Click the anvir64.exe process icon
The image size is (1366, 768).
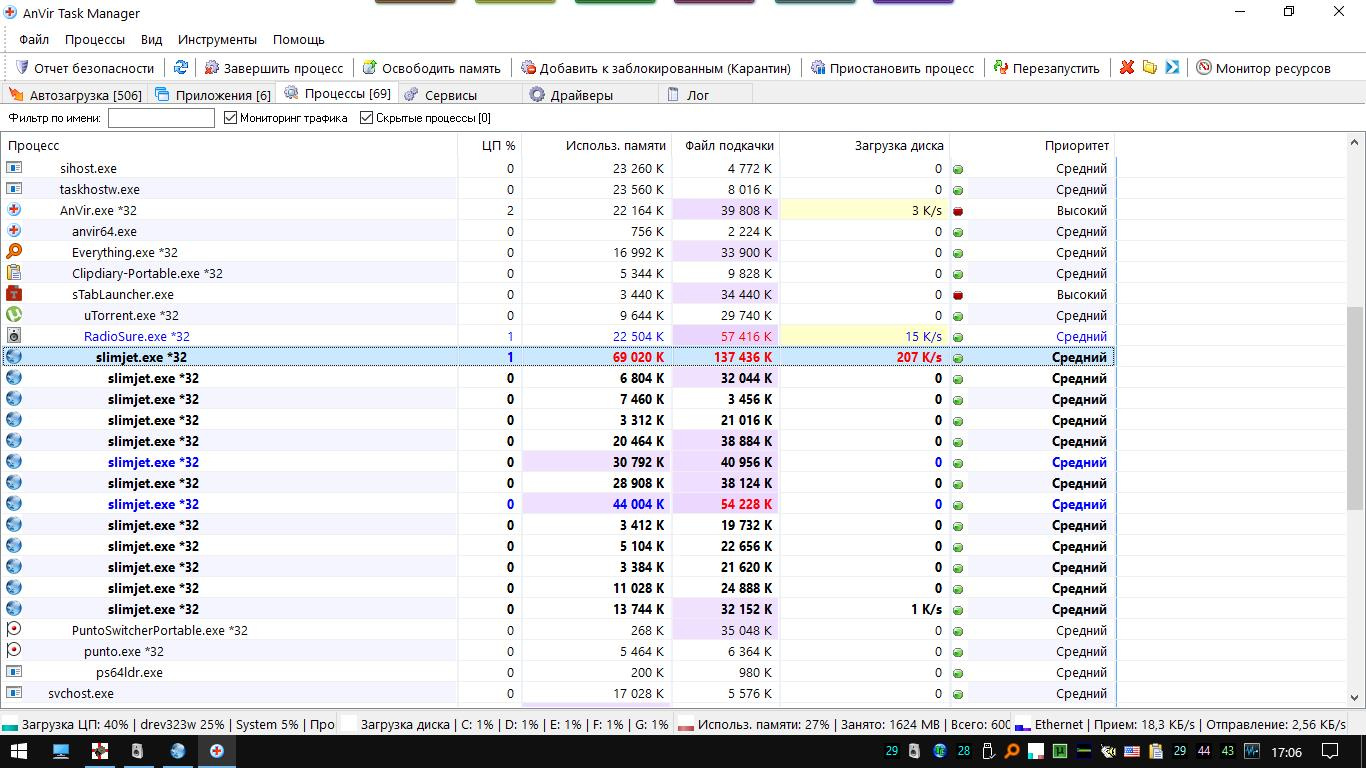pyautogui.click(x=14, y=231)
